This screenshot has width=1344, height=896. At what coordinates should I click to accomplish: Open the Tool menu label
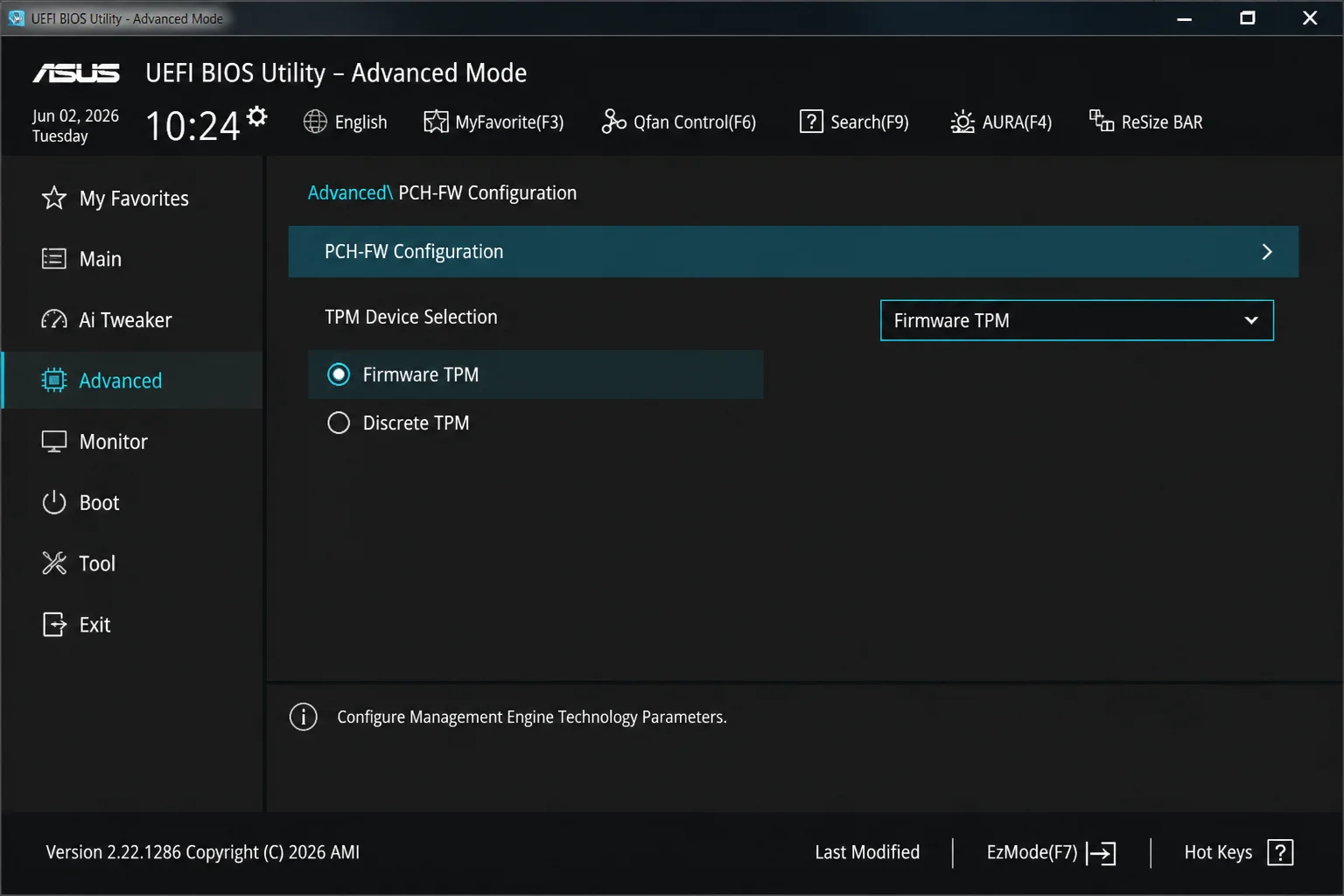[x=97, y=563]
